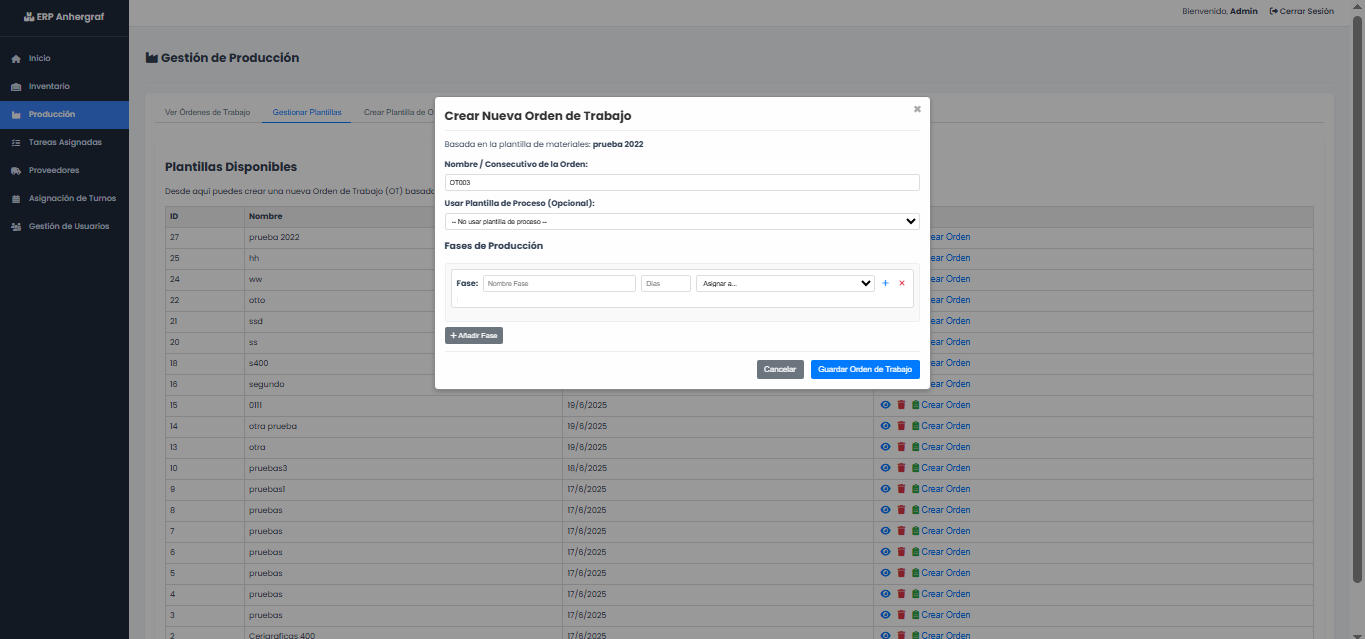The height and width of the screenshot is (639, 1365).
Task: Open Tareas Asignadas in the sidebar menu
Action: 64,143
